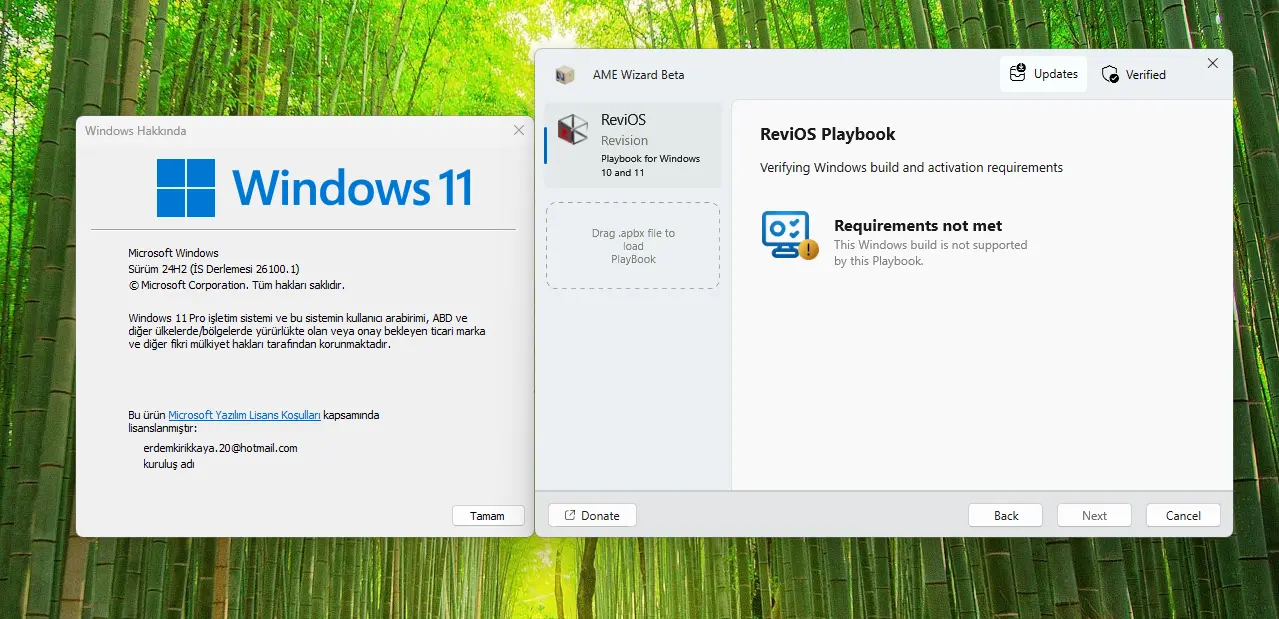Click the "Playbook for Windows 10 and 11" text
1279x619 pixels.
click(650, 165)
